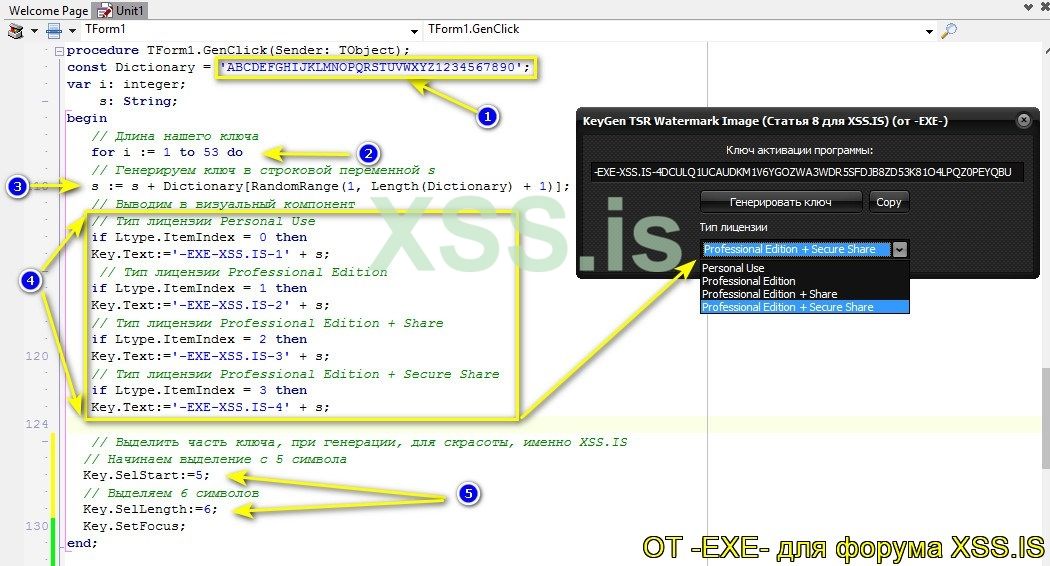Viewport: 1050px width, 566px height.
Task: Click the 'end;' line at procedure bottom
Action: (82, 543)
